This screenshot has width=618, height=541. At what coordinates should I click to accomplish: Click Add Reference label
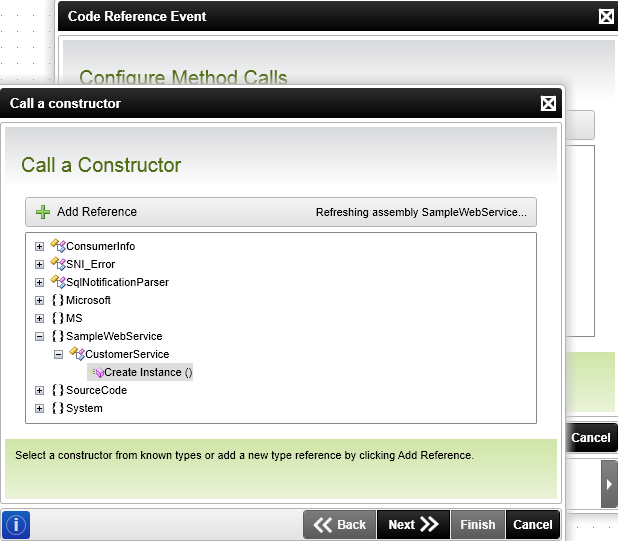pos(97,212)
